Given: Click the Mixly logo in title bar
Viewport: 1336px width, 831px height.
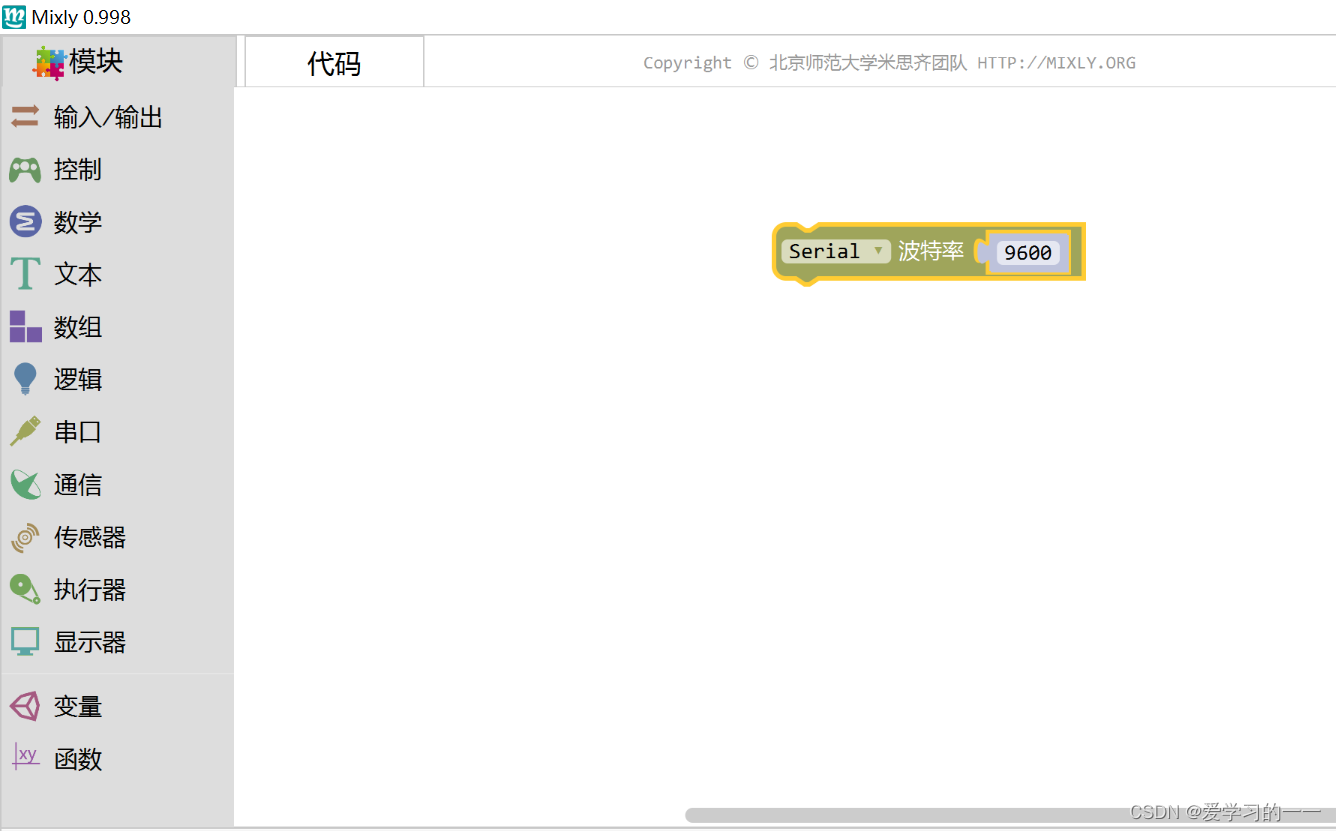Looking at the screenshot, I should pos(14,16).
